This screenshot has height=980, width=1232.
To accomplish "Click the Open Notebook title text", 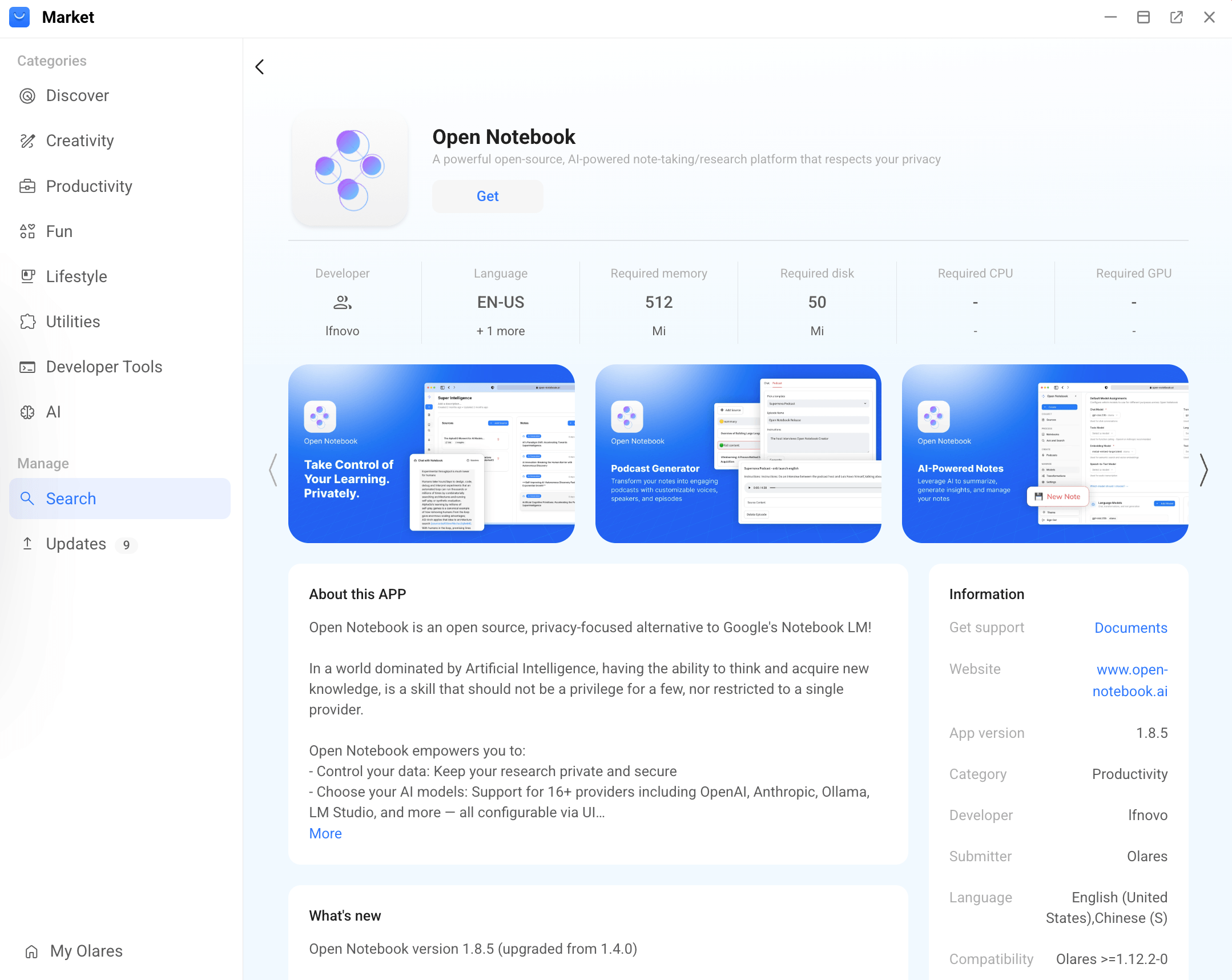I will (x=504, y=136).
